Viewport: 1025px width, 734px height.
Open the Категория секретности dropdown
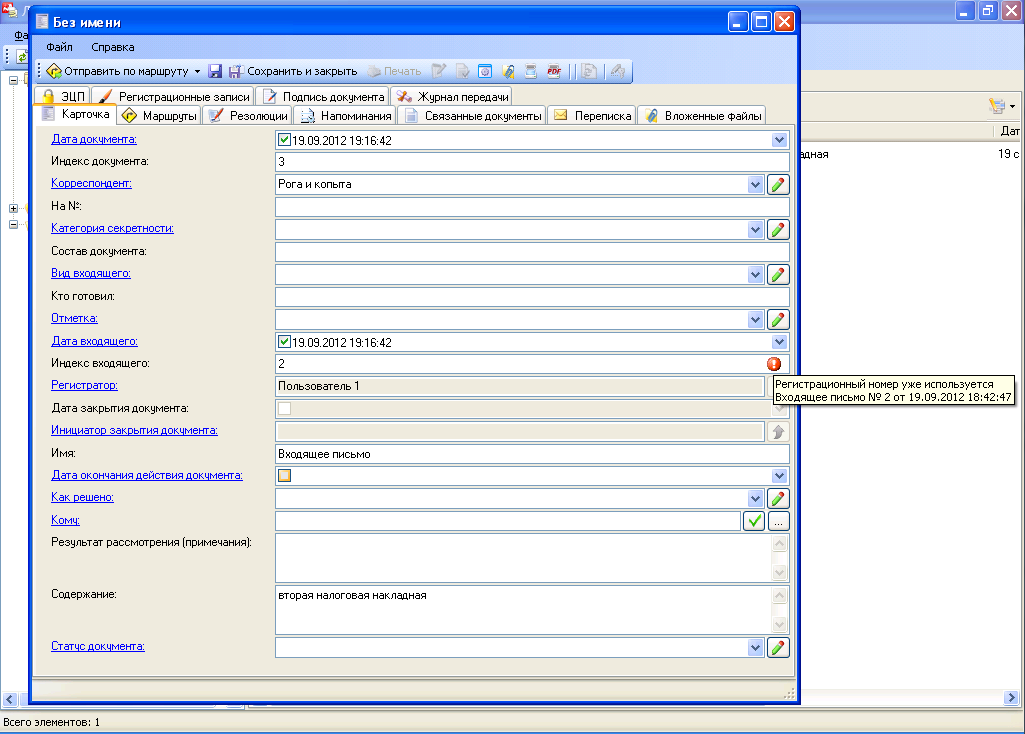[755, 230]
